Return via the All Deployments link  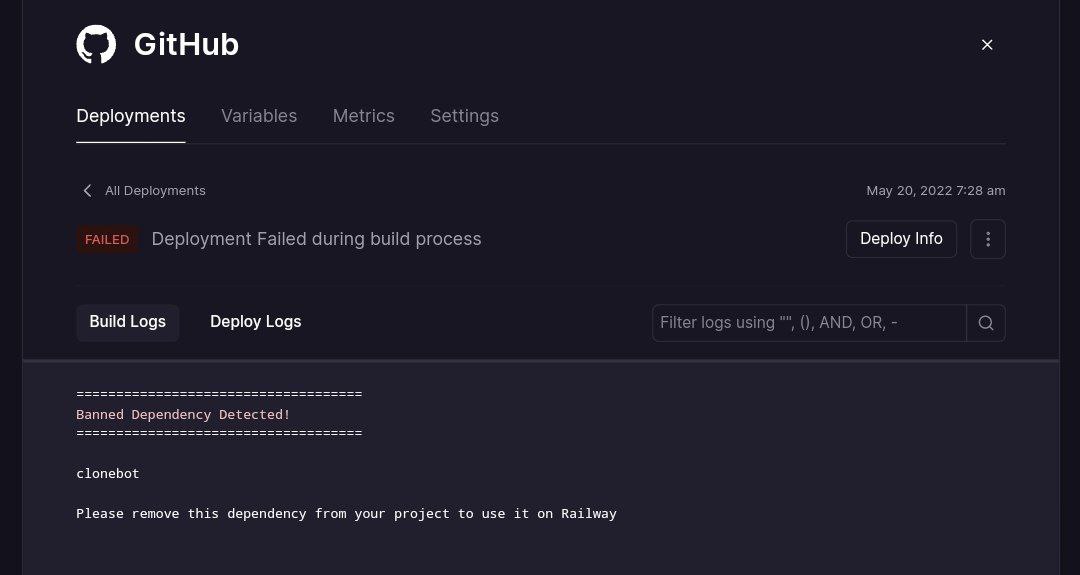pyautogui.click(x=155, y=191)
